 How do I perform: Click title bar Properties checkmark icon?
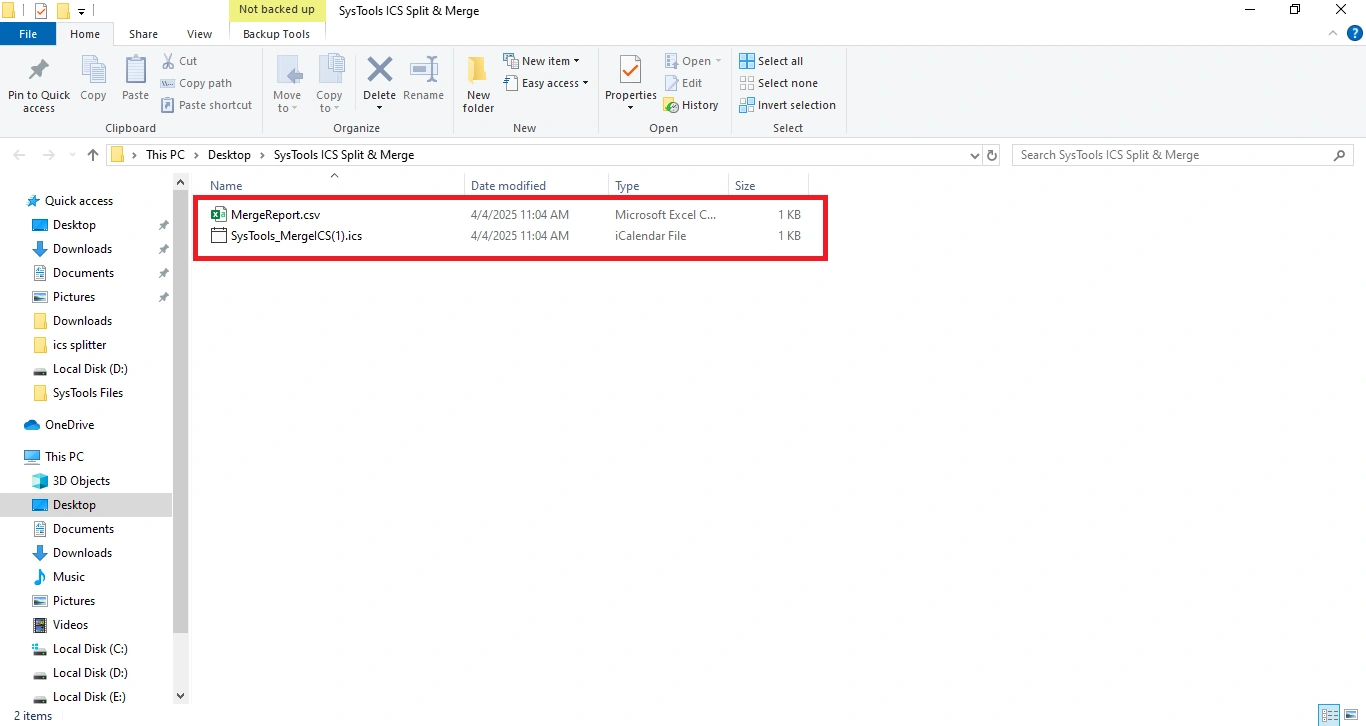point(41,11)
